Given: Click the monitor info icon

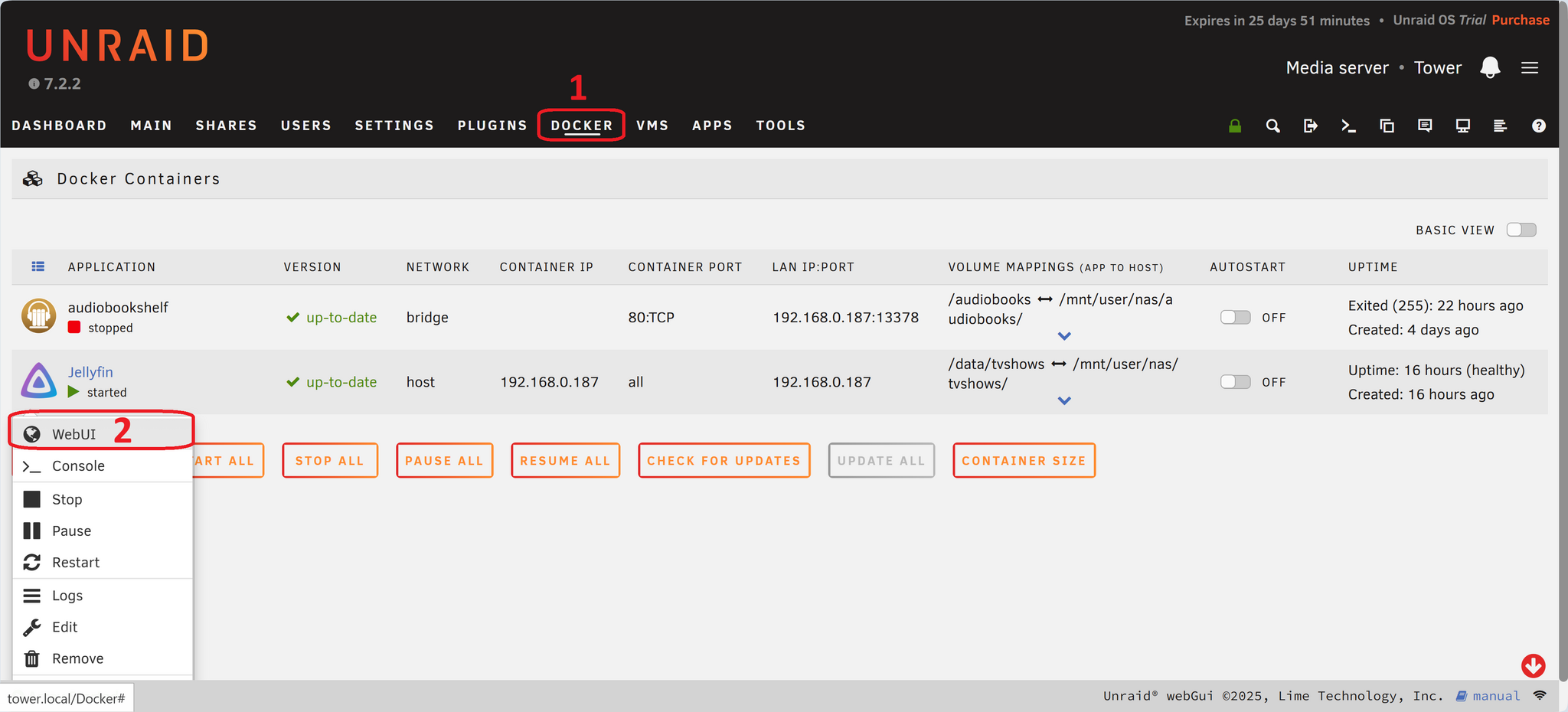Looking at the screenshot, I should tap(1463, 126).
